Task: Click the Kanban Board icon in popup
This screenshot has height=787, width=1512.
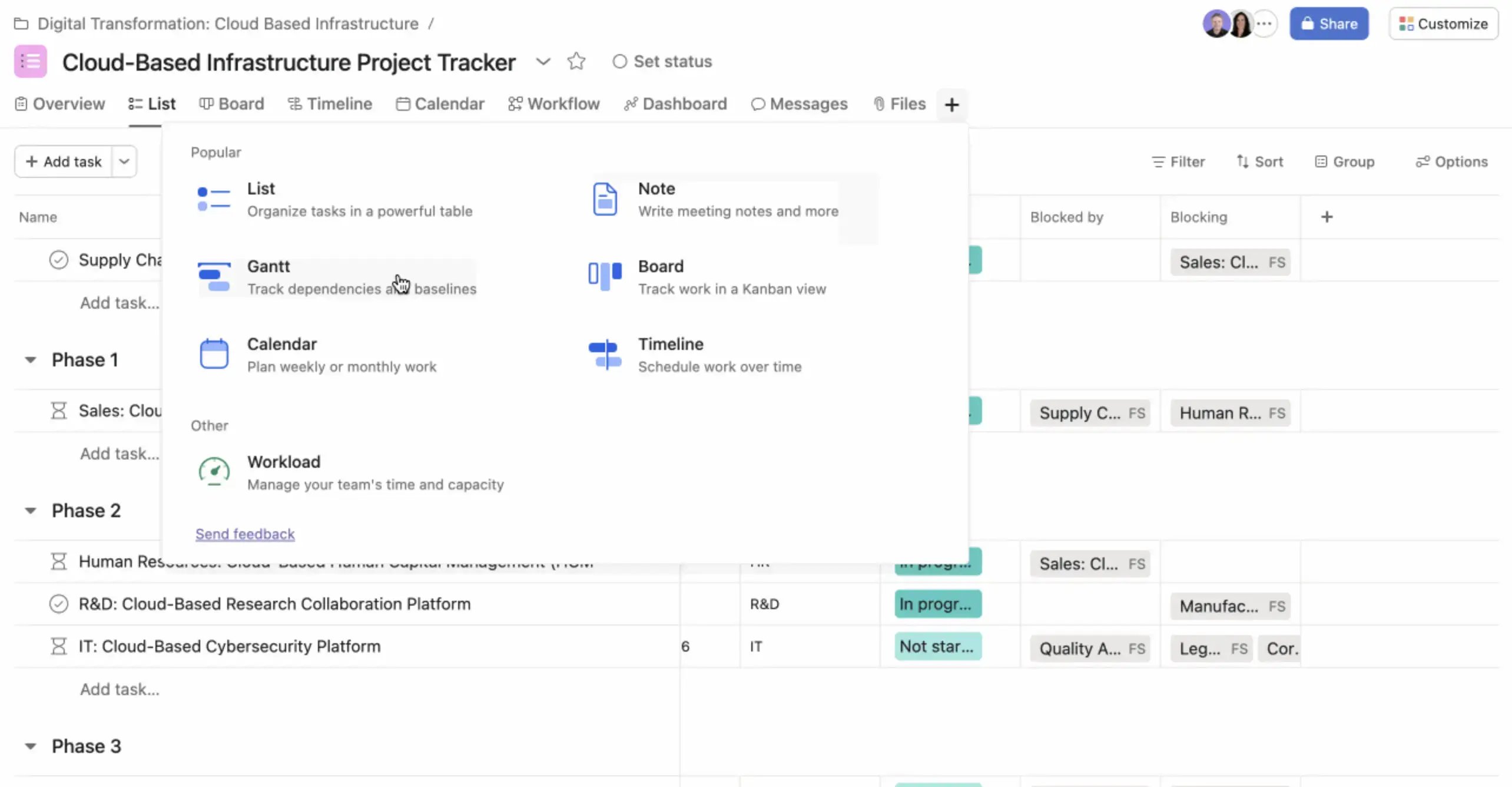Action: coord(605,276)
